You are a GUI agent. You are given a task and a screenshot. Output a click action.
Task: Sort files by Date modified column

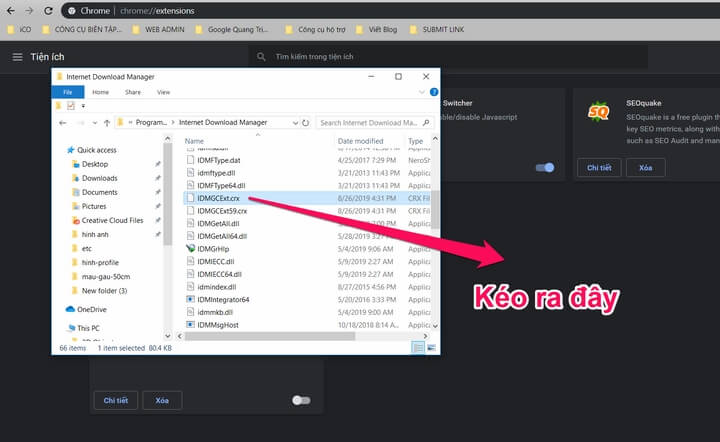(x=360, y=141)
